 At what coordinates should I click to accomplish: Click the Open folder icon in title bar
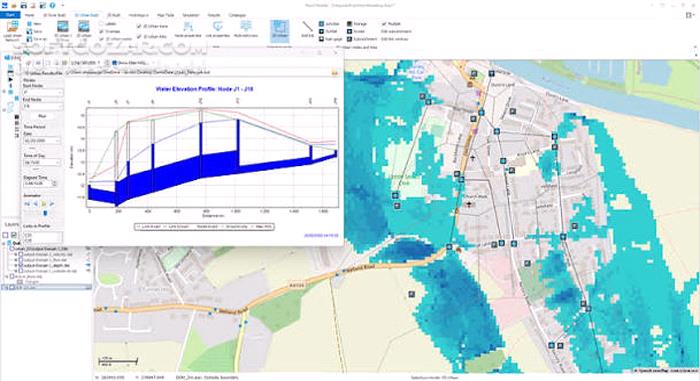coord(14,5)
